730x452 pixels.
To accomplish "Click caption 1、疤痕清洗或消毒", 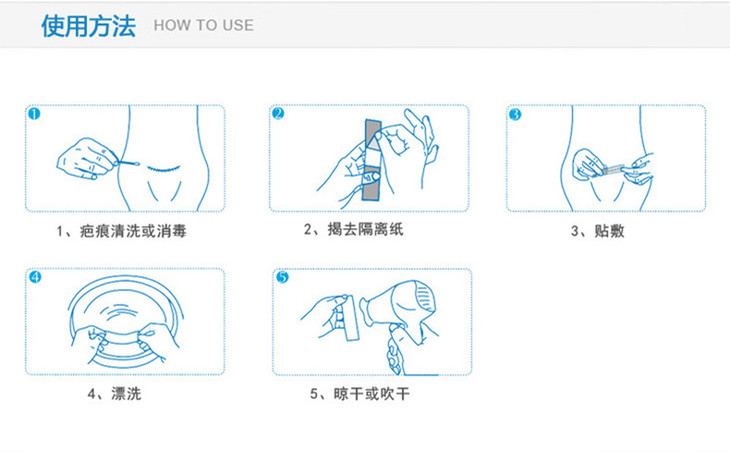I will [122, 231].
